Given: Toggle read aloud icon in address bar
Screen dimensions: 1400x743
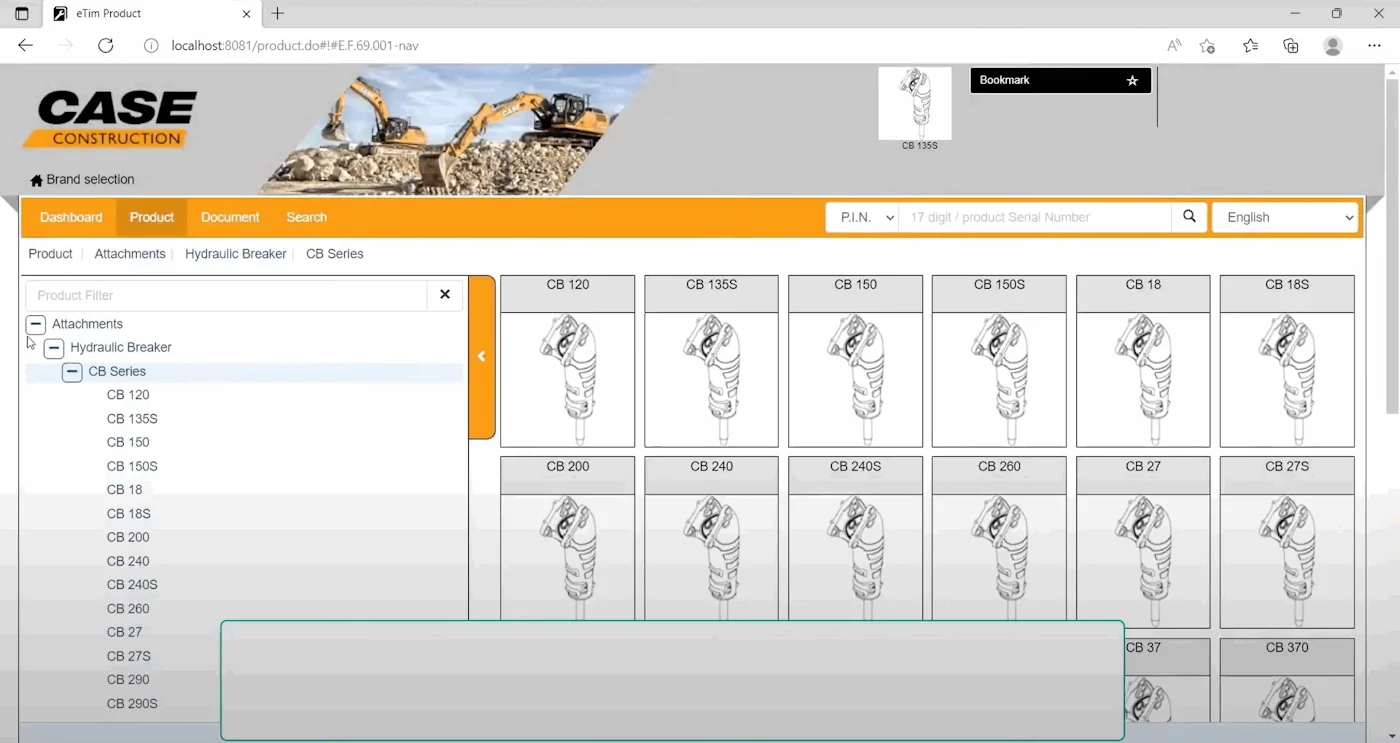Looking at the screenshot, I should (x=1174, y=46).
